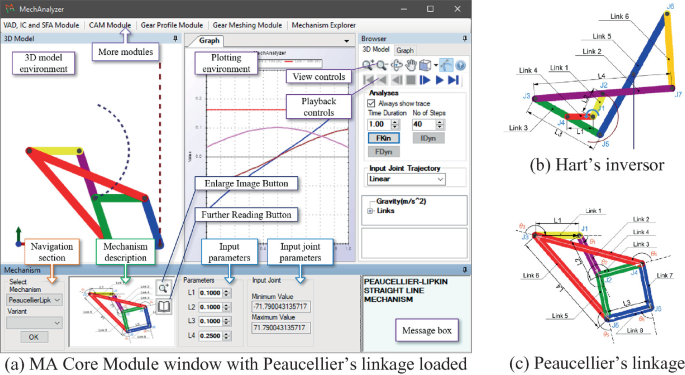Pin the 3D Model panel
Viewport: 685px width, 375px height.
click(175, 38)
